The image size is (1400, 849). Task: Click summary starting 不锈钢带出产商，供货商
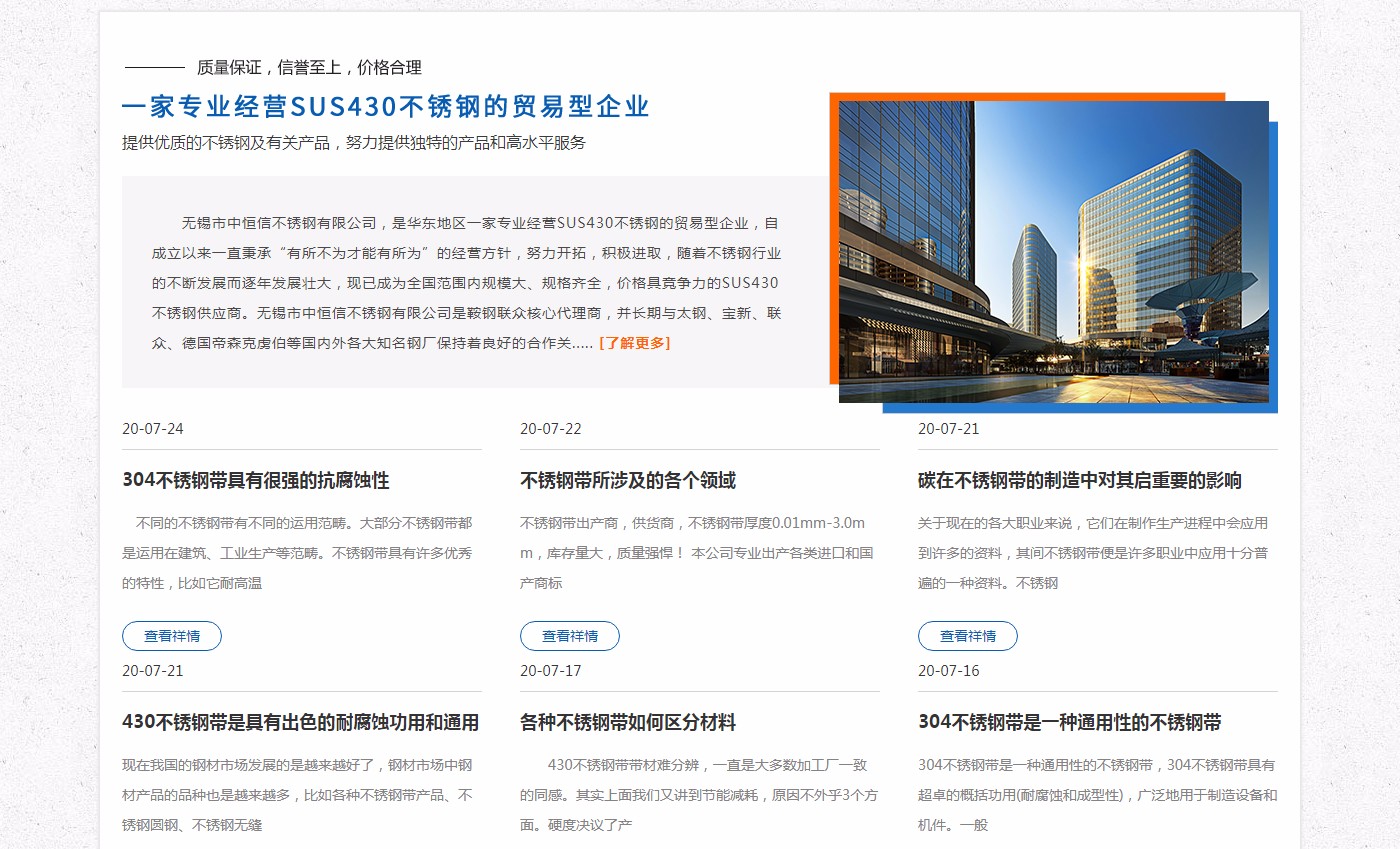click(x=697, y=553)
